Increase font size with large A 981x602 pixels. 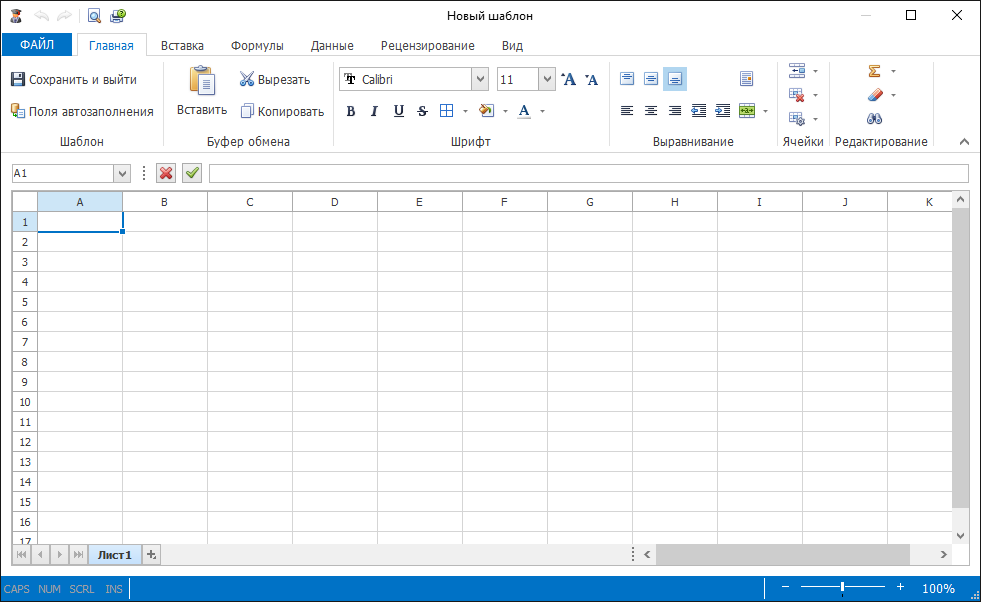point(569,79)
